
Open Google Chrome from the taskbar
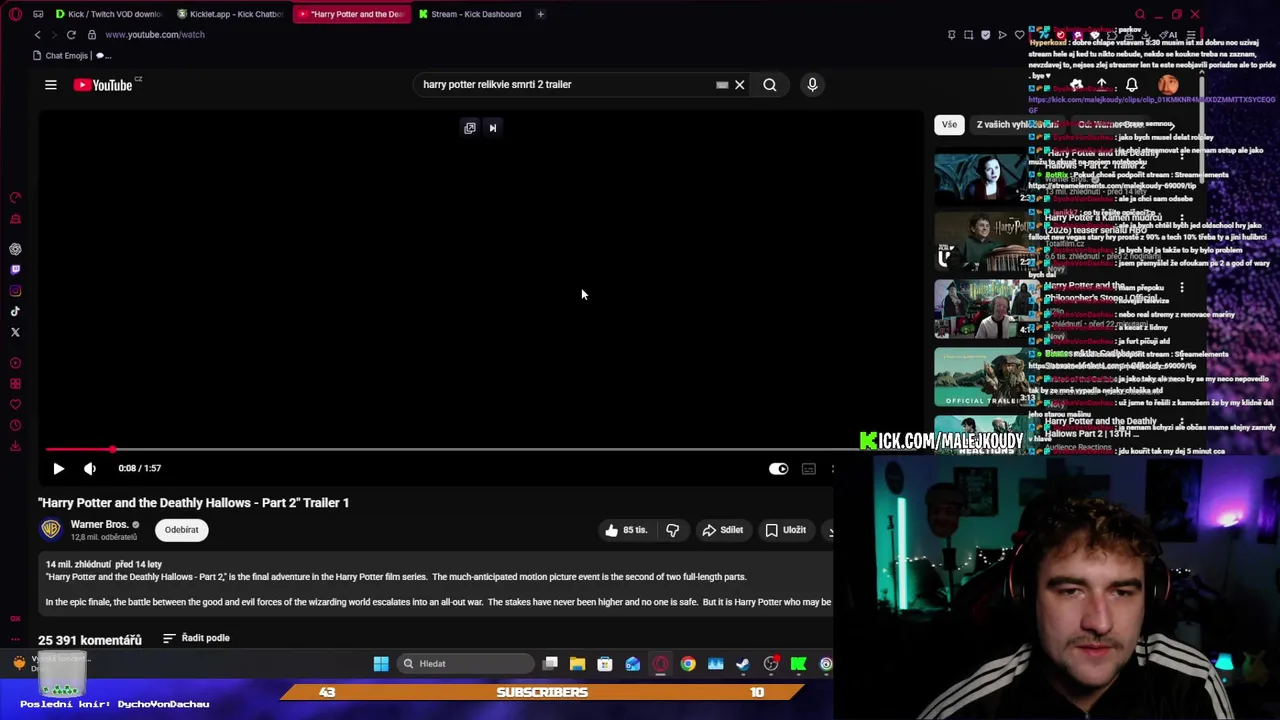coord(688,664)
